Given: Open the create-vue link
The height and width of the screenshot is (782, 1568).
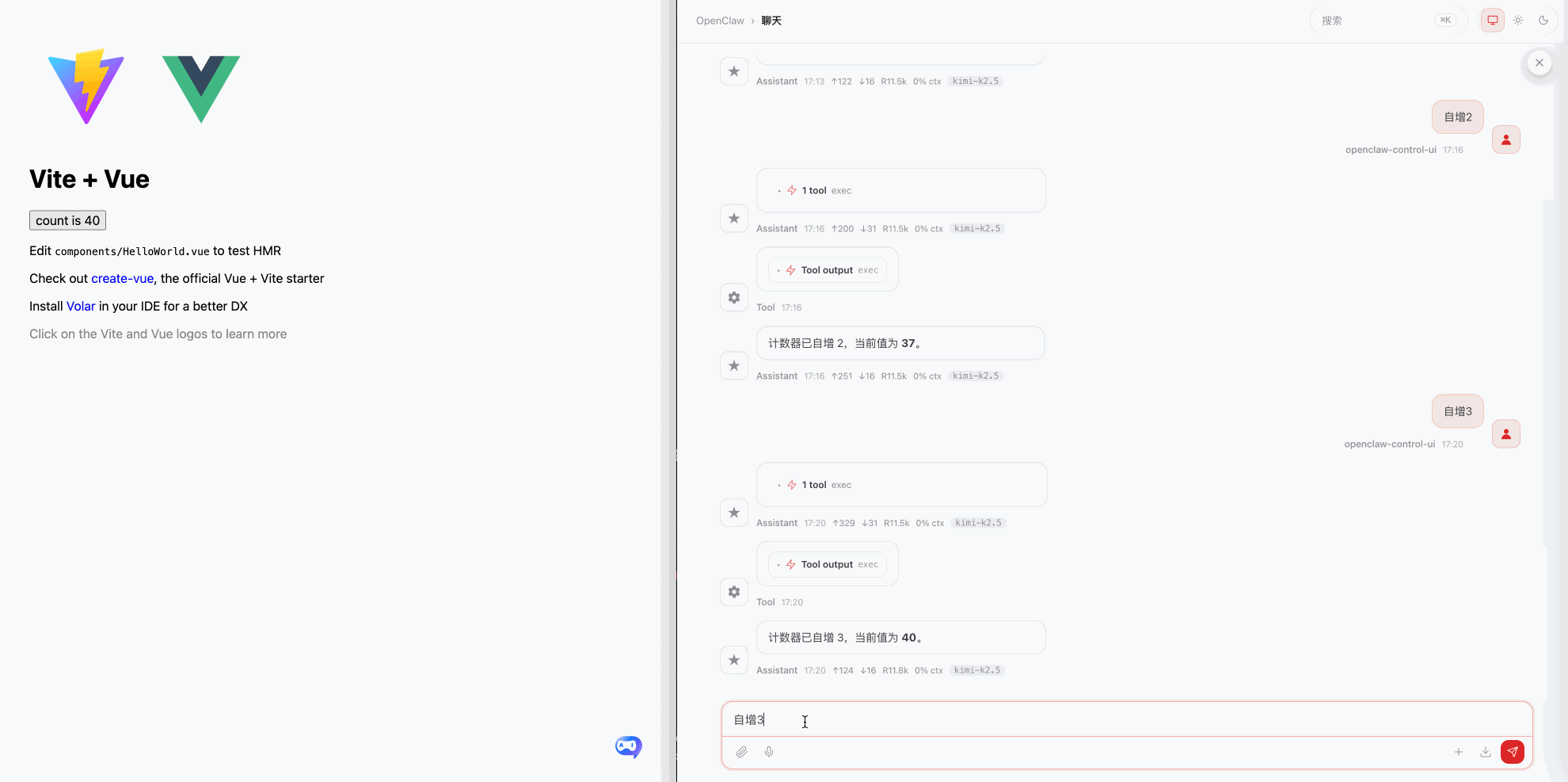Looking at the screenshot, I should pos(122,278).
